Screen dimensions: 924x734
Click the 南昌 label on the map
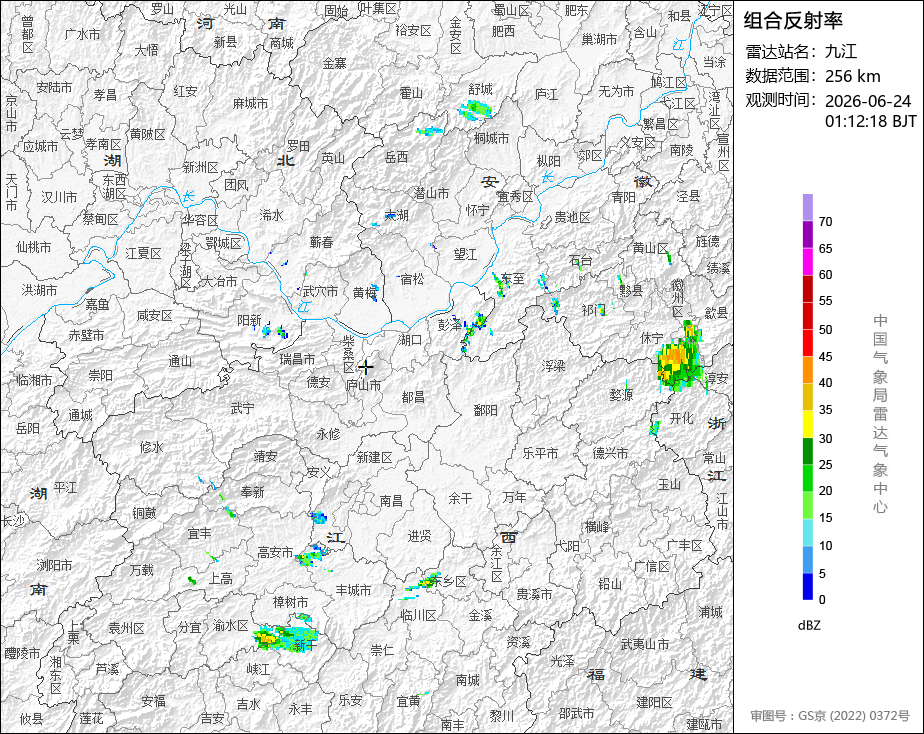391,501
